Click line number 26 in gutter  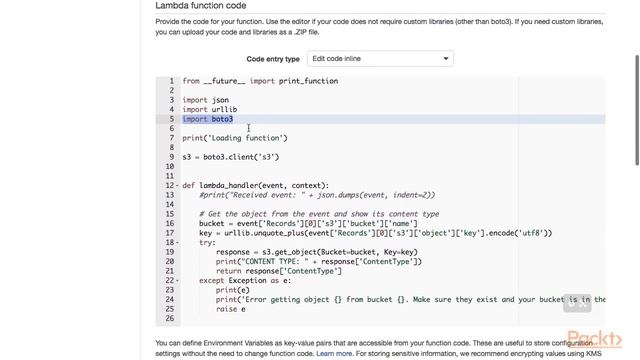pyautogui.click(x=170, y=318)
